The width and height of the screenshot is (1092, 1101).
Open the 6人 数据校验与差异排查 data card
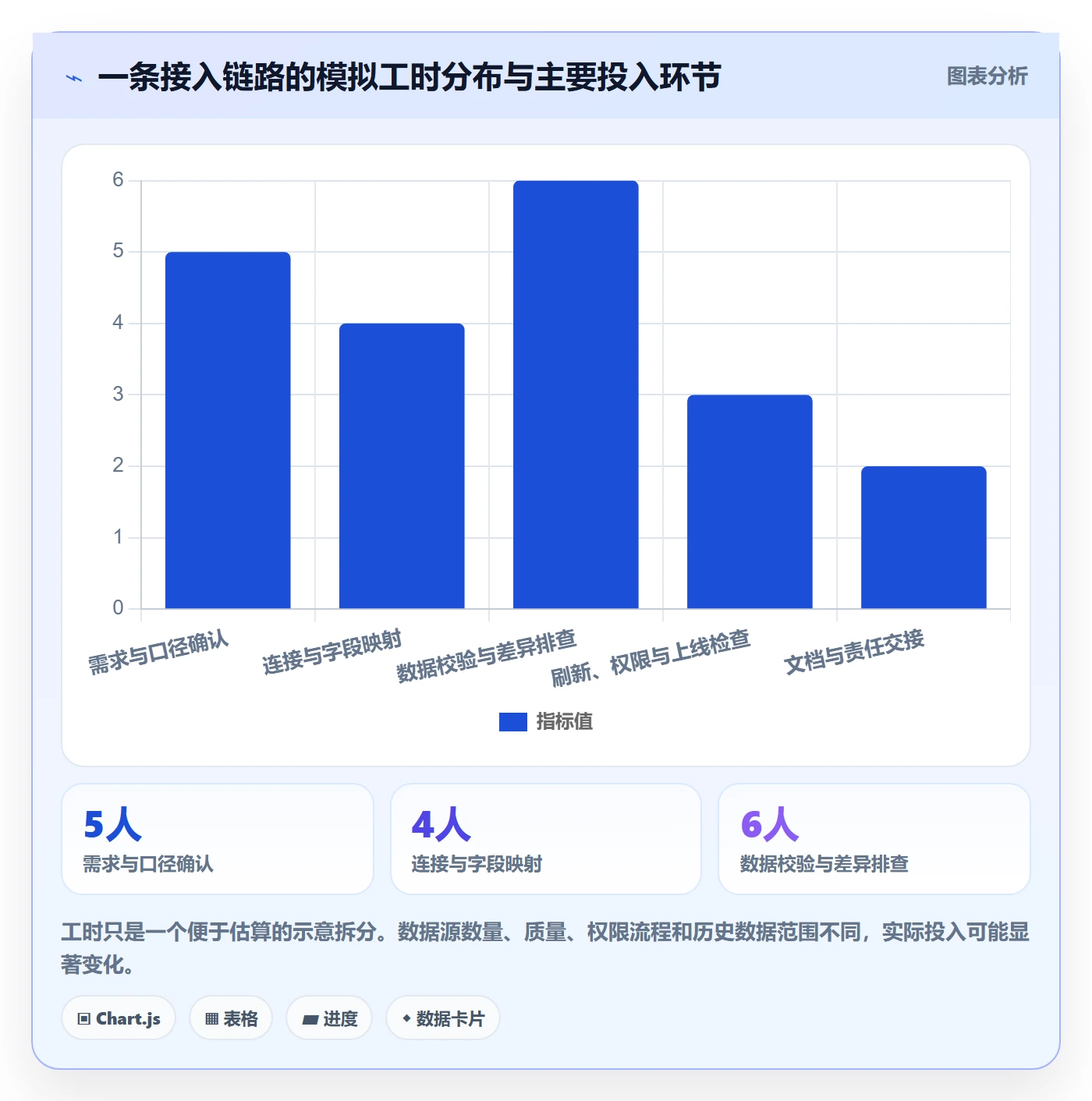click(874, 839)
